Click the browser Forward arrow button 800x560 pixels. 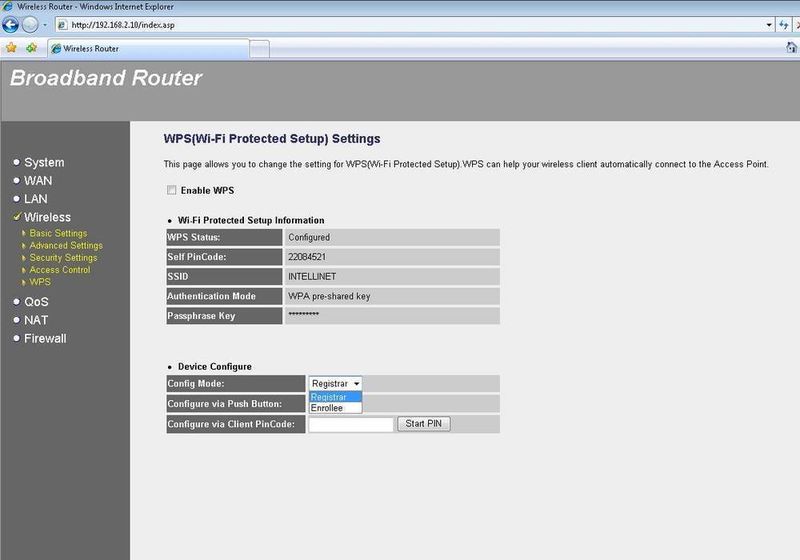pyautogui.click(x=30, y=24)
